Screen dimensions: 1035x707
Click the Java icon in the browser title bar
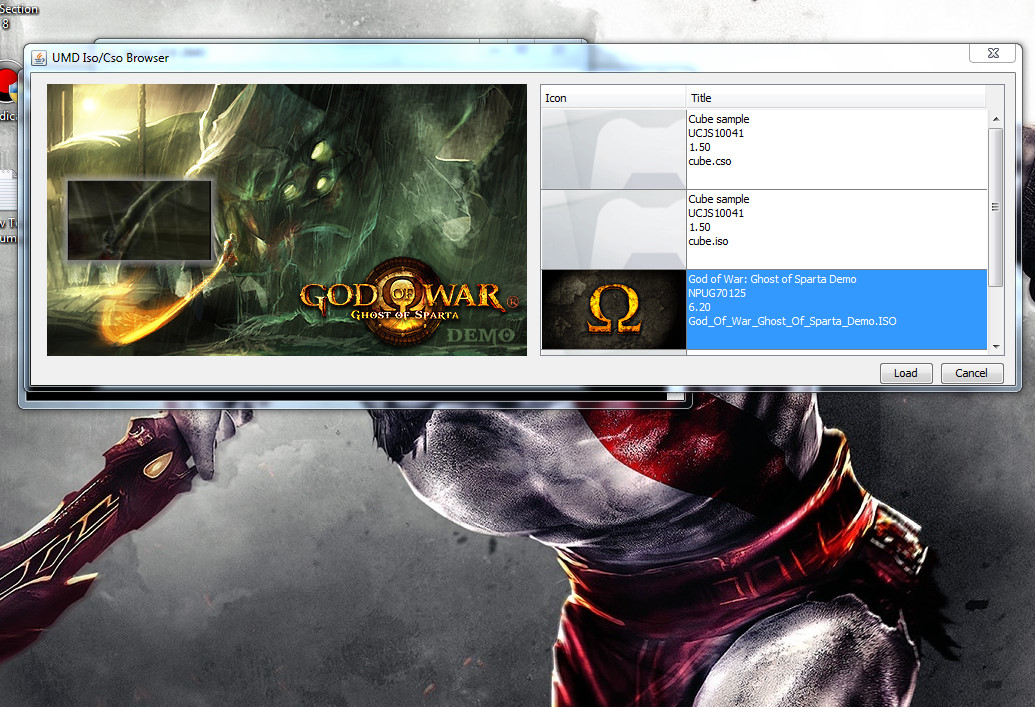39,58
